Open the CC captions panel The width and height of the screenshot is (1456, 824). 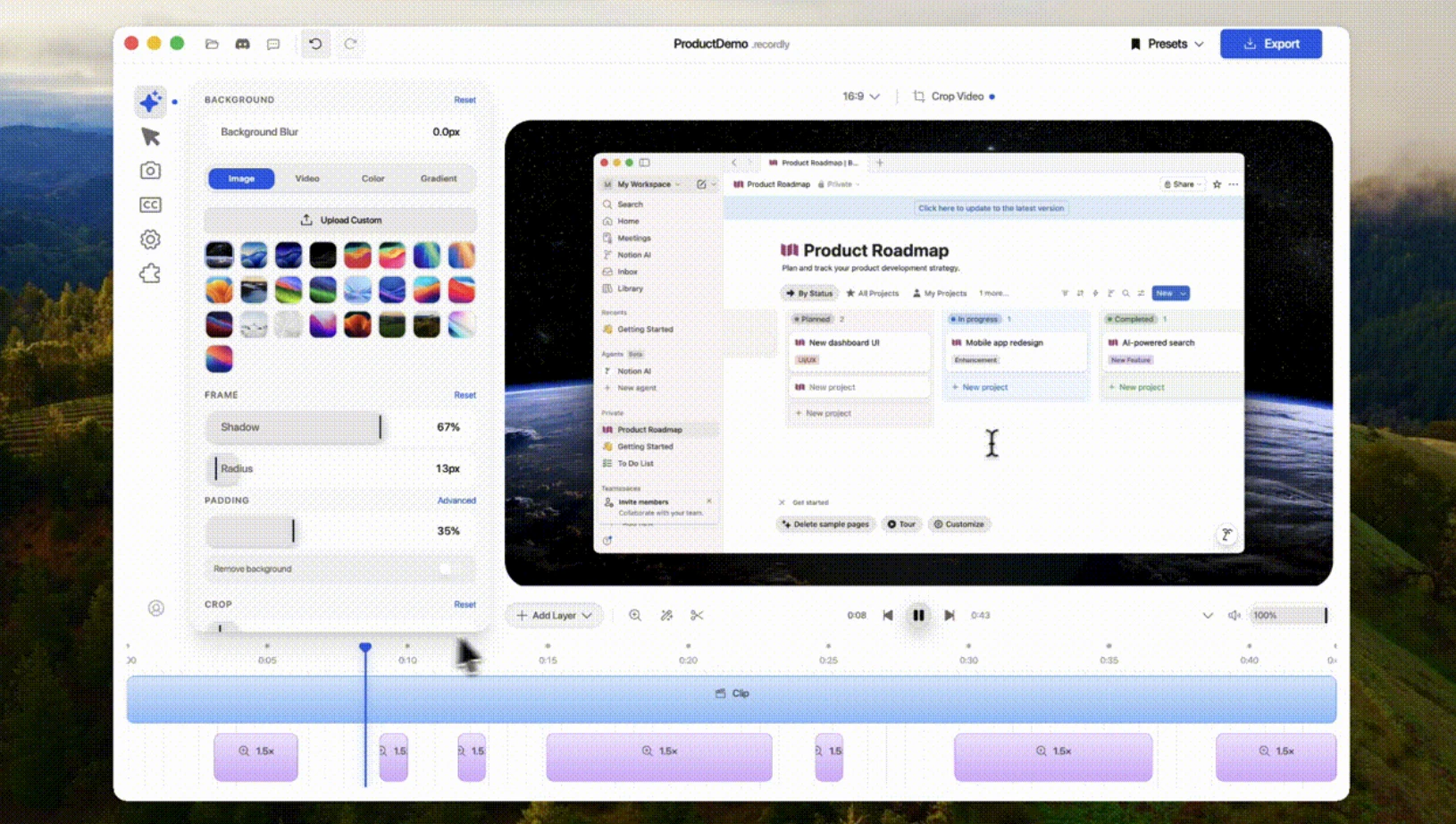tap(150, 205)
